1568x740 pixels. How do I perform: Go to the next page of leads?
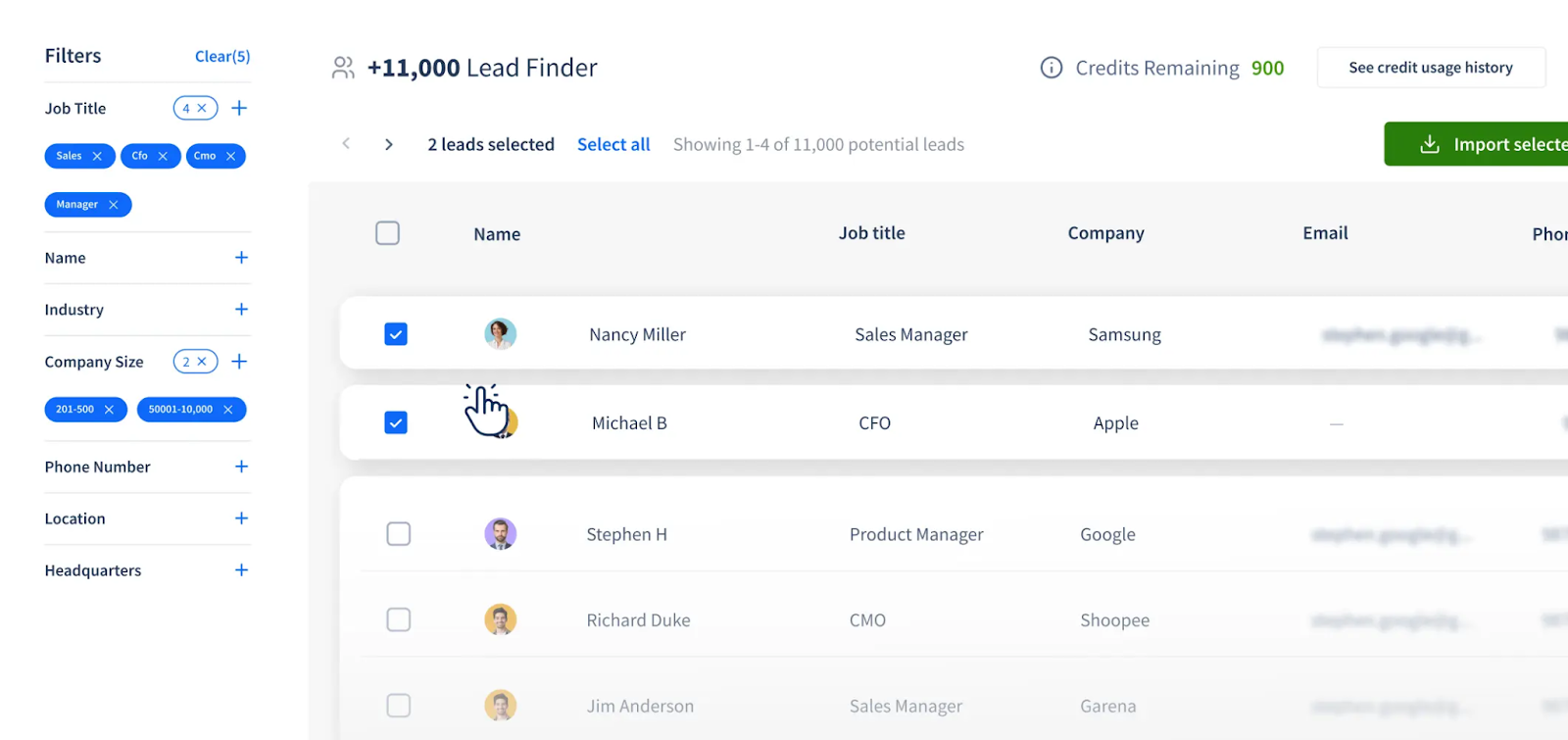point(388,143)
